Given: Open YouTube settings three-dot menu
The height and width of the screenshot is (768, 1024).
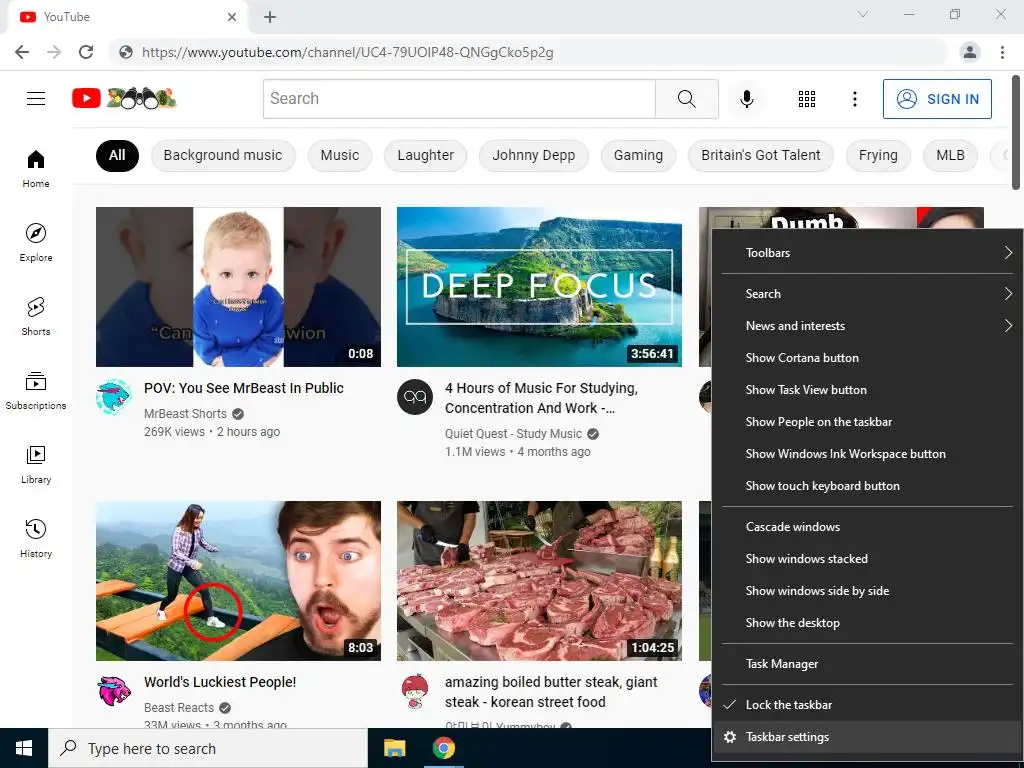Looking at the screenshot, I should (854, 99).
